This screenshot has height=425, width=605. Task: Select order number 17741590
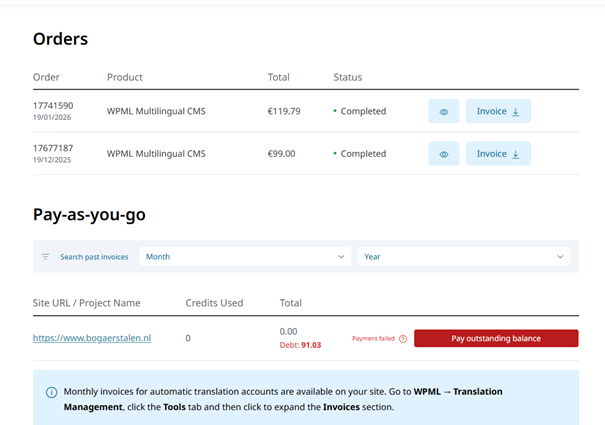click(x=53, y=105)
